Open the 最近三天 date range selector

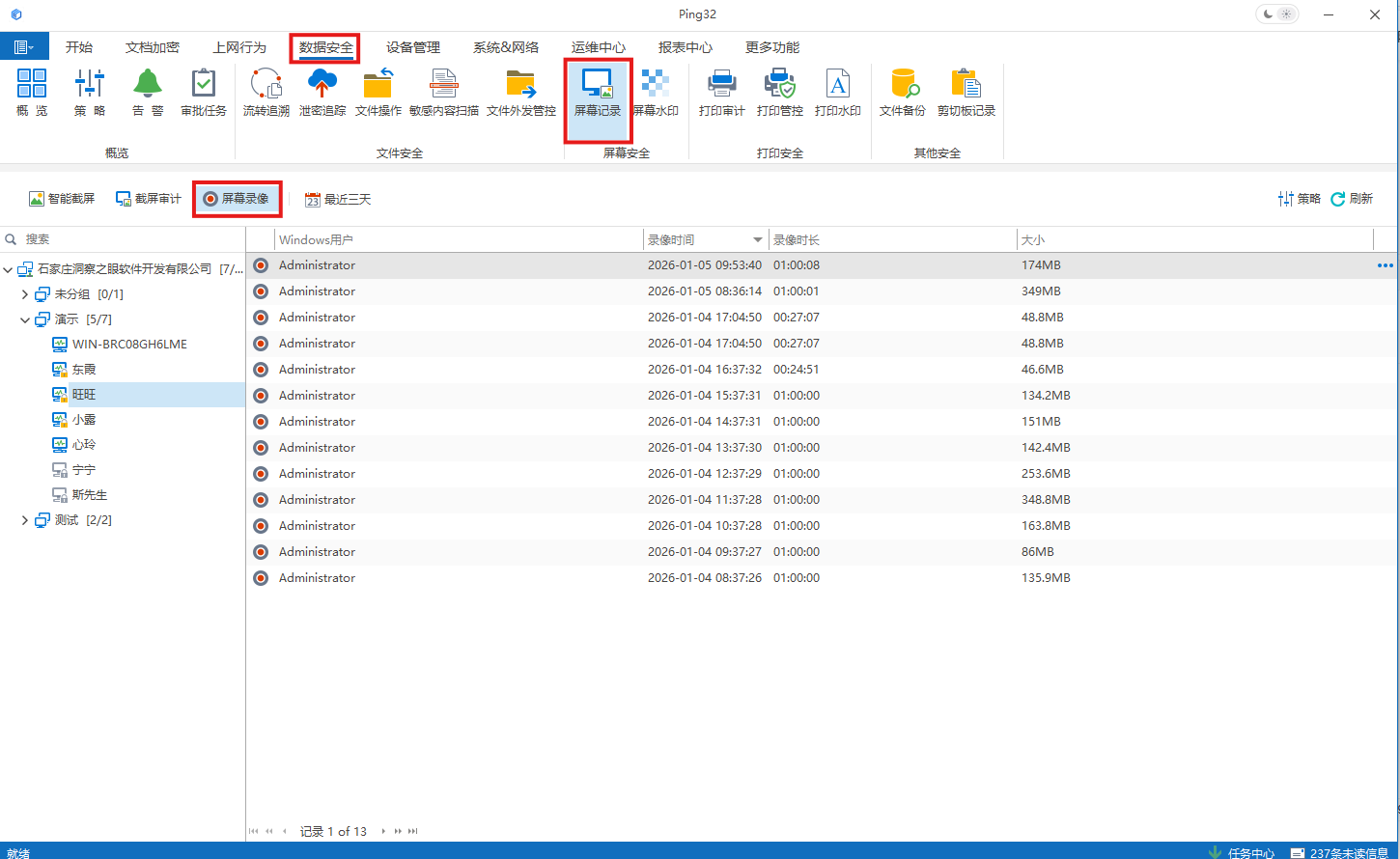(338, 200)
